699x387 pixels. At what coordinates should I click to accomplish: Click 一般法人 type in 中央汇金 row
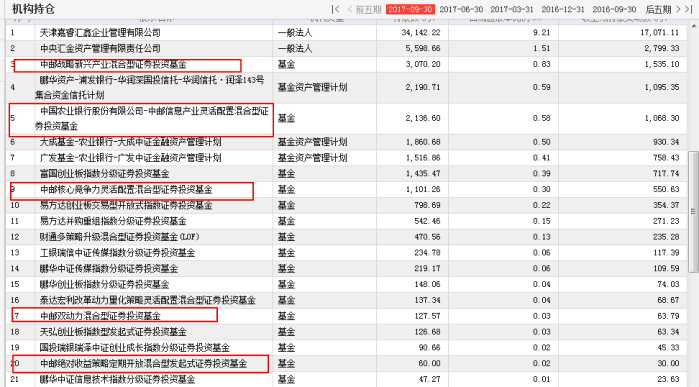point(295,48)
